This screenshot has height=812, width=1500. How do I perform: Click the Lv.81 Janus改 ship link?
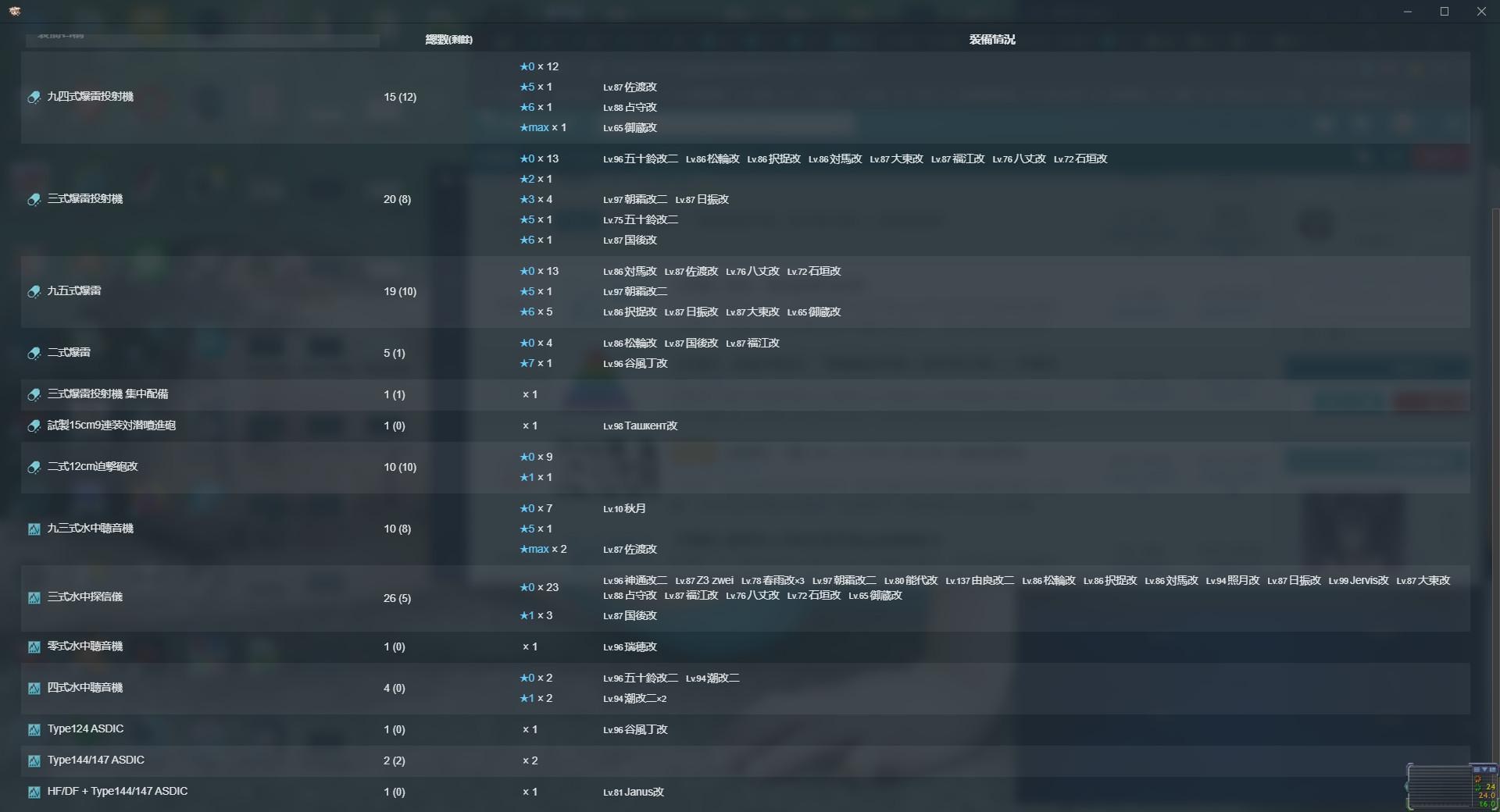click(633, 792)
